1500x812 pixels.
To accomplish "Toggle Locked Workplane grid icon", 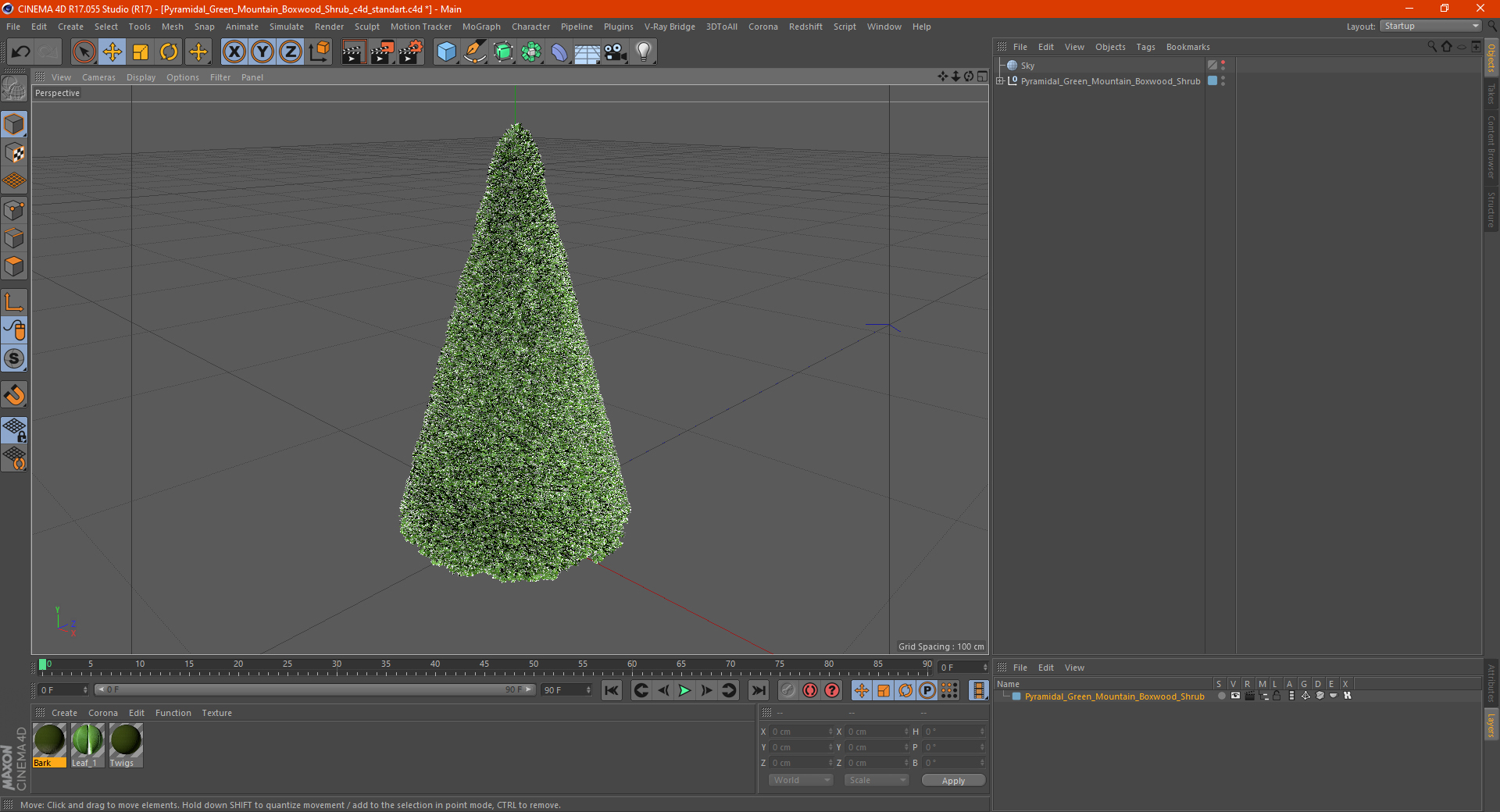I will [14, 430].
